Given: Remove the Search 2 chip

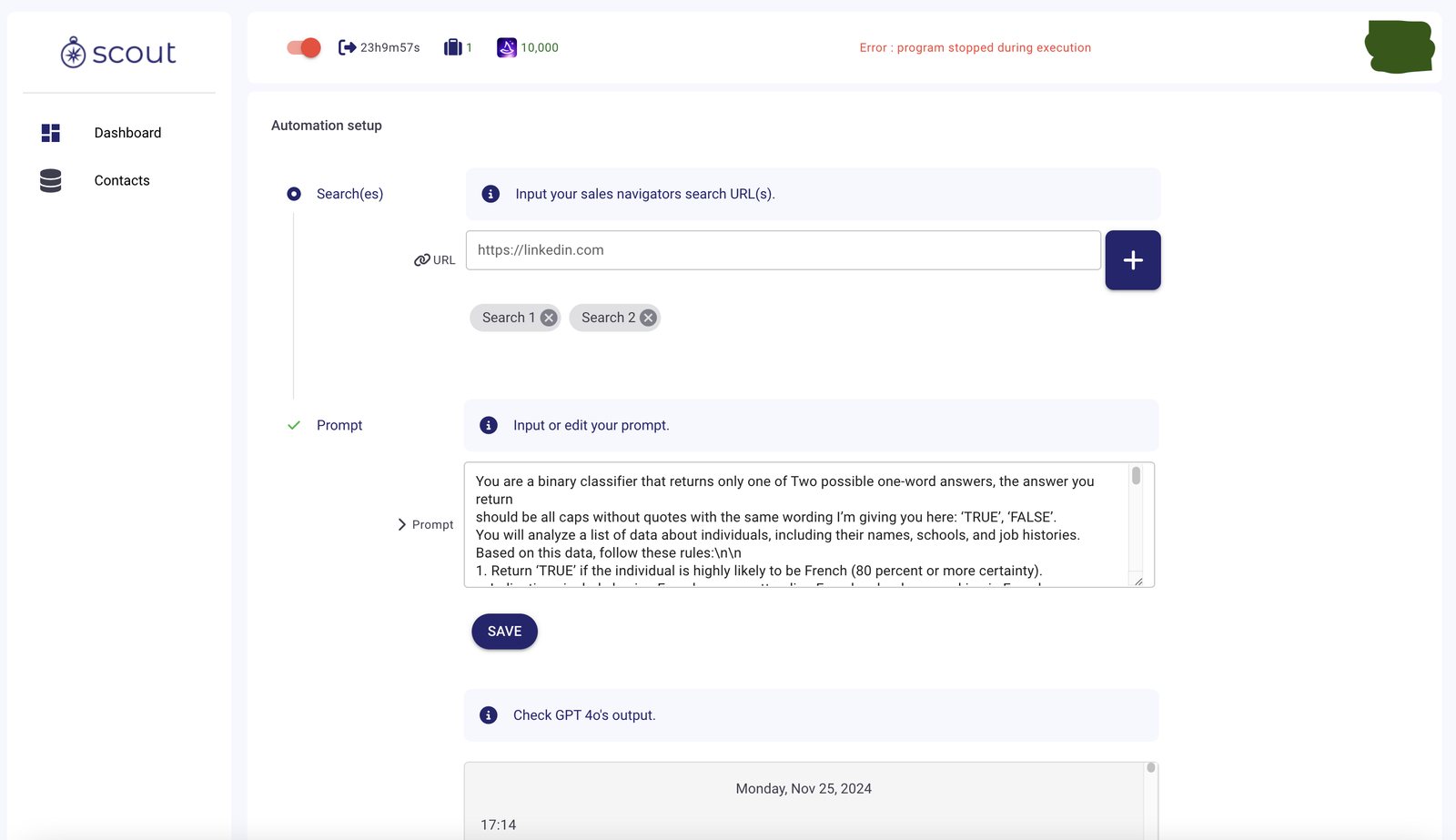Looking at the screenshot, I should tap(648, 318).
